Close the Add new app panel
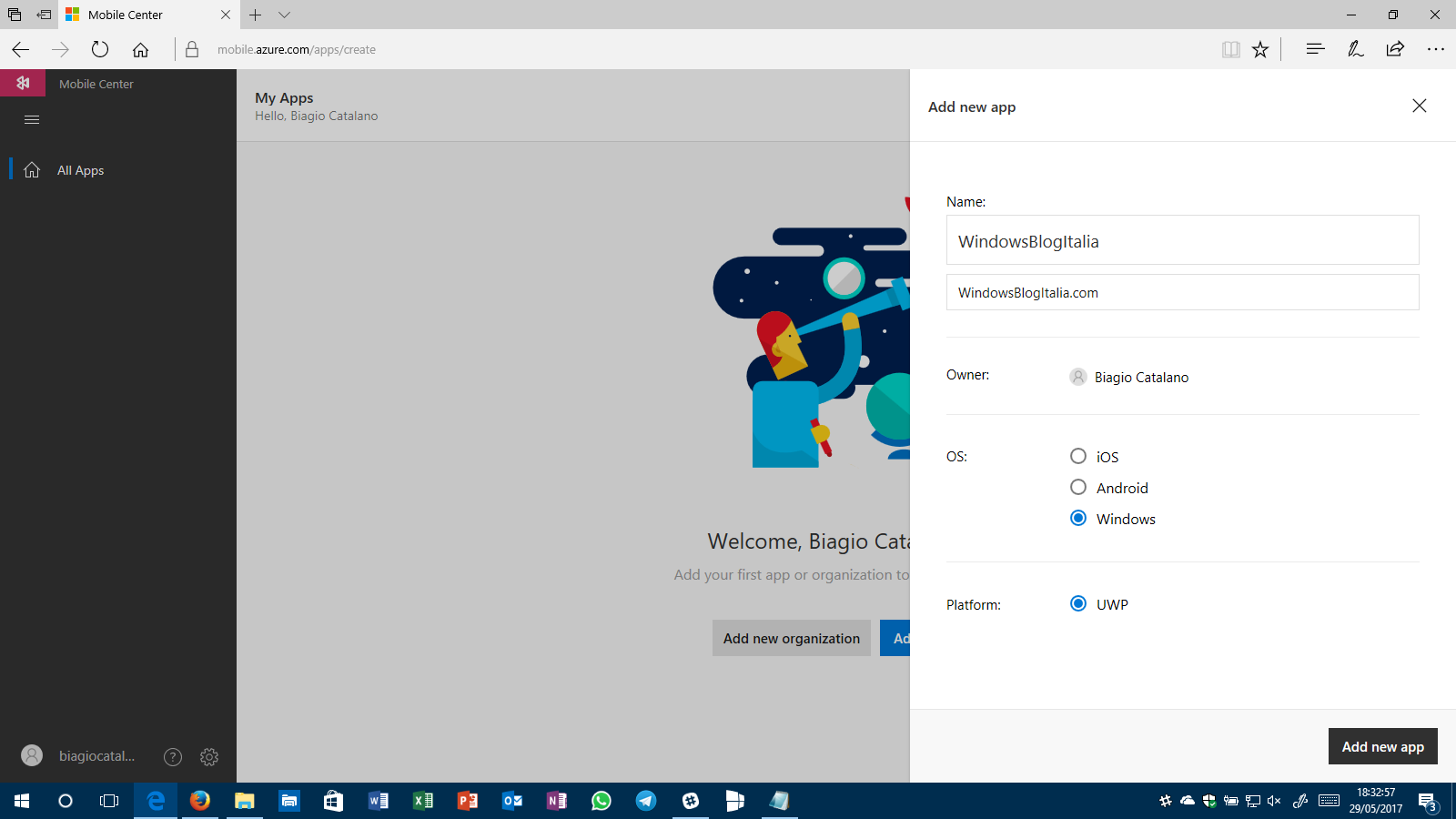The height and width of the screenshot is (819, 1456). click(1419, 106)
